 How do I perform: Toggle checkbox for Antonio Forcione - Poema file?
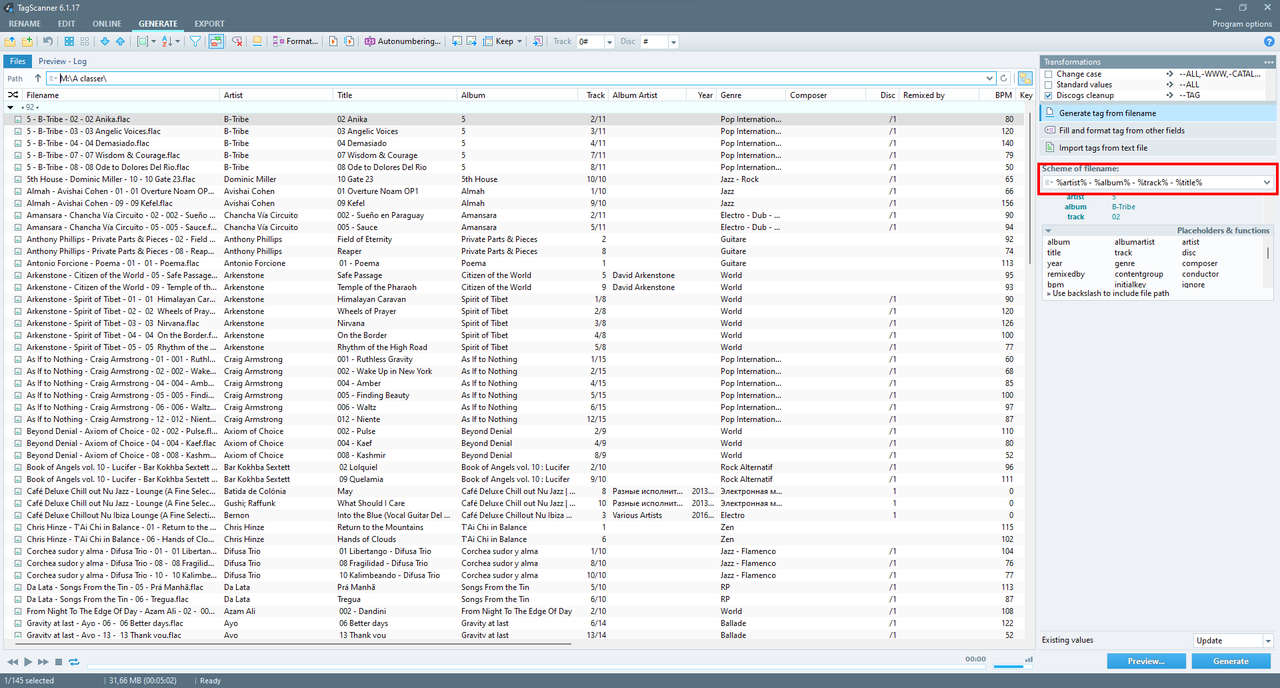pos(18,263)
